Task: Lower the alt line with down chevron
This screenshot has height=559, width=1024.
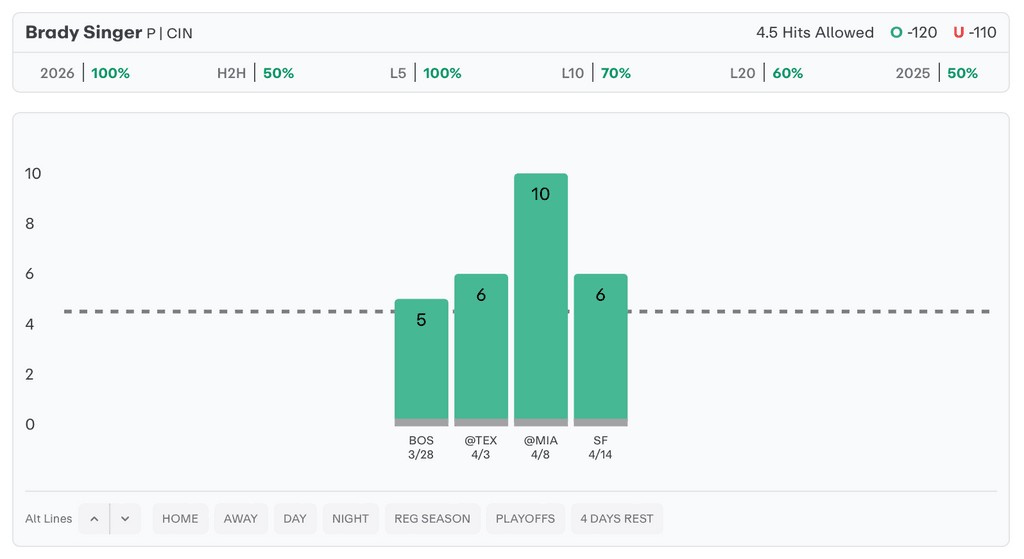Action: [125, 519]
